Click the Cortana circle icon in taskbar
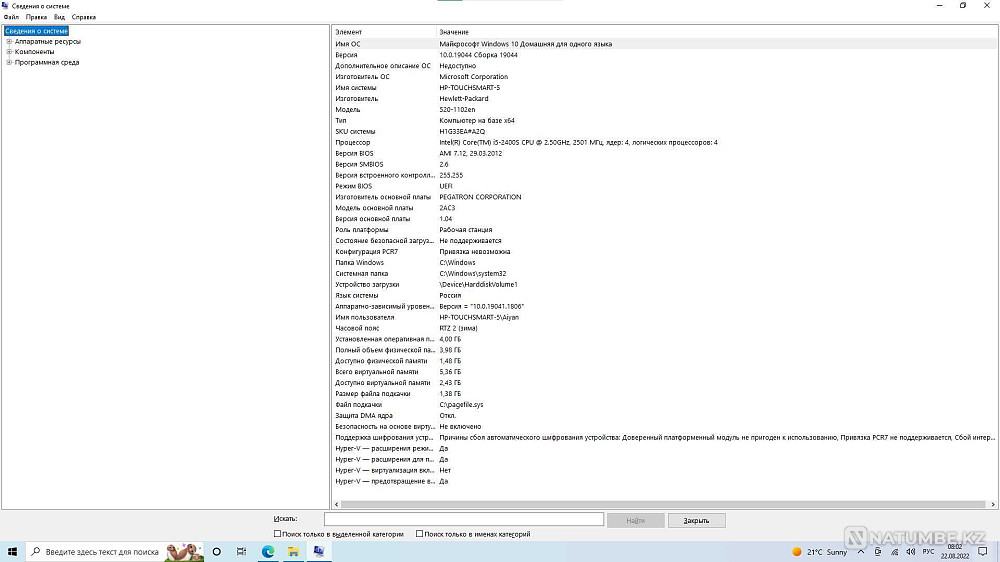 217,551
